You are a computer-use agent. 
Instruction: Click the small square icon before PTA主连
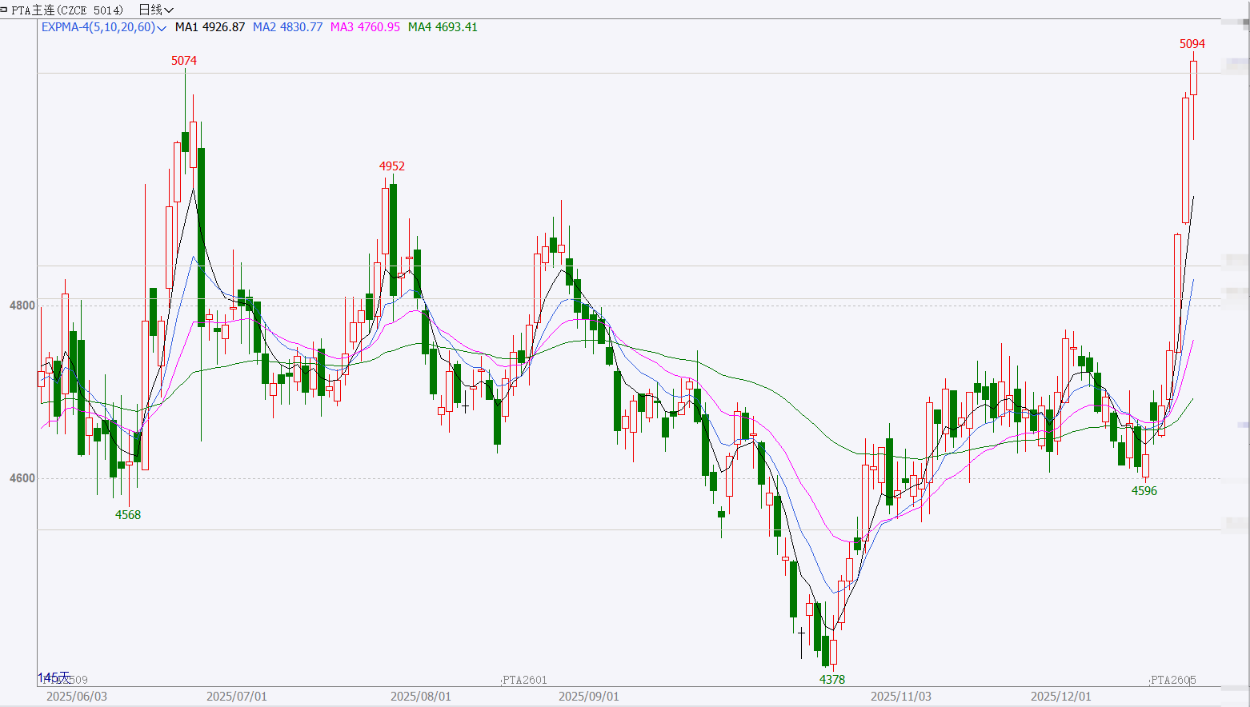pos(5,9)
